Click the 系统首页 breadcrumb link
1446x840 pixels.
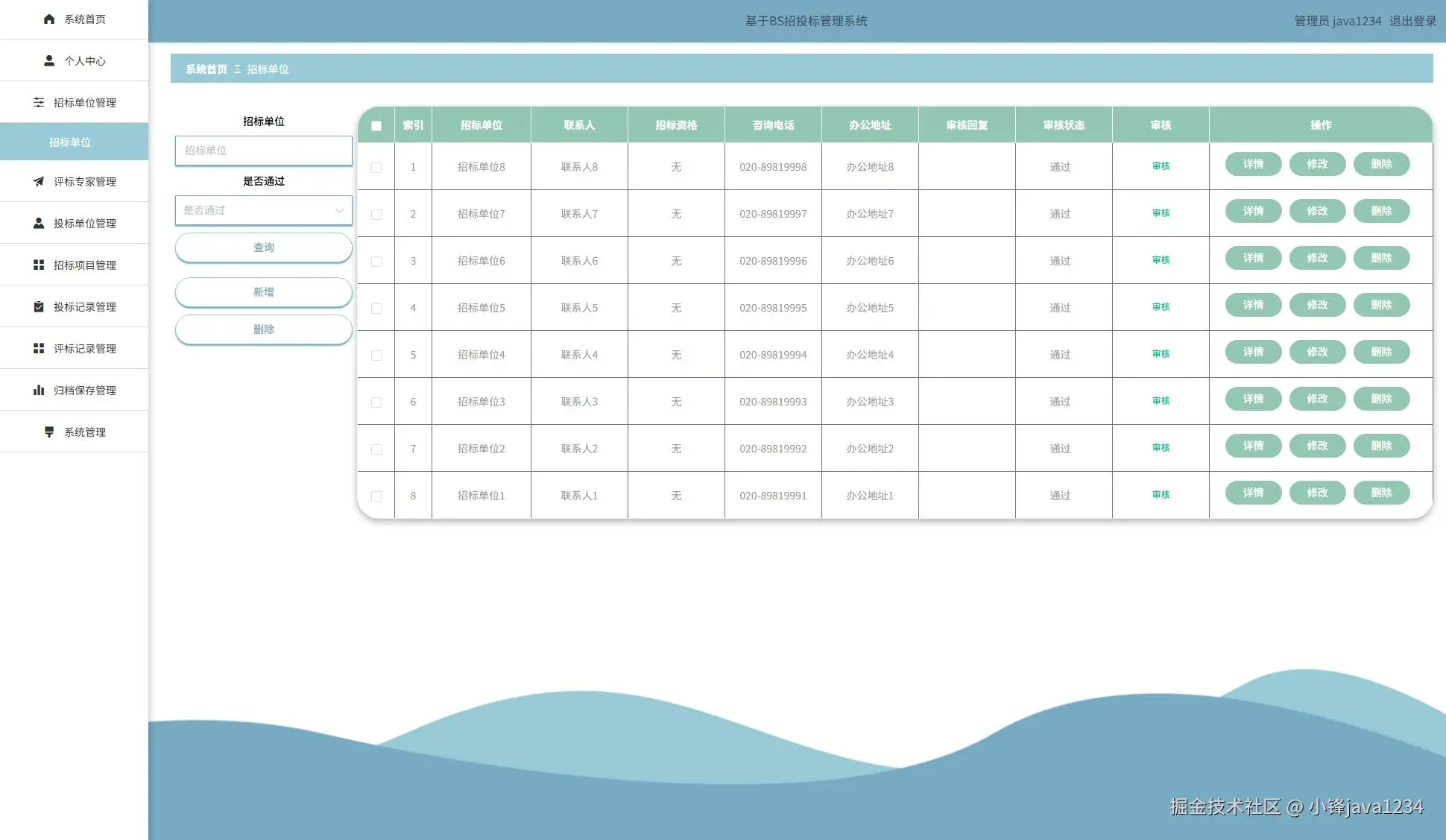(206, 69)
